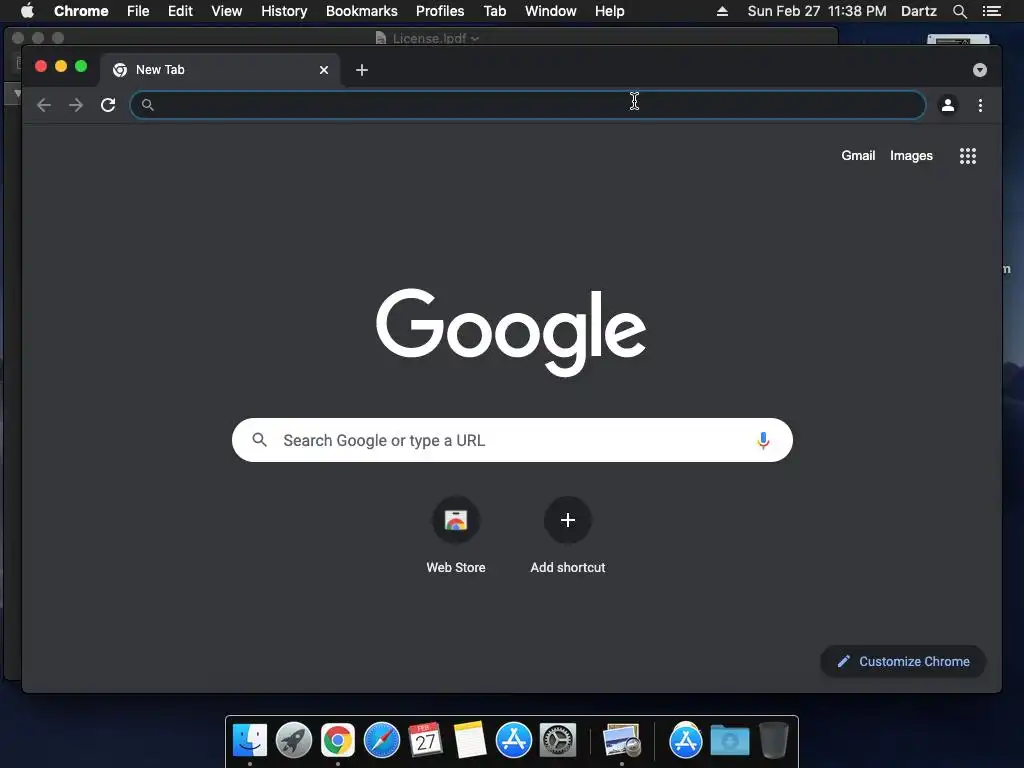Open the Help menu
Image resolution: width=1024 pixels, height=768 pixels.
(x=609, y=11)
